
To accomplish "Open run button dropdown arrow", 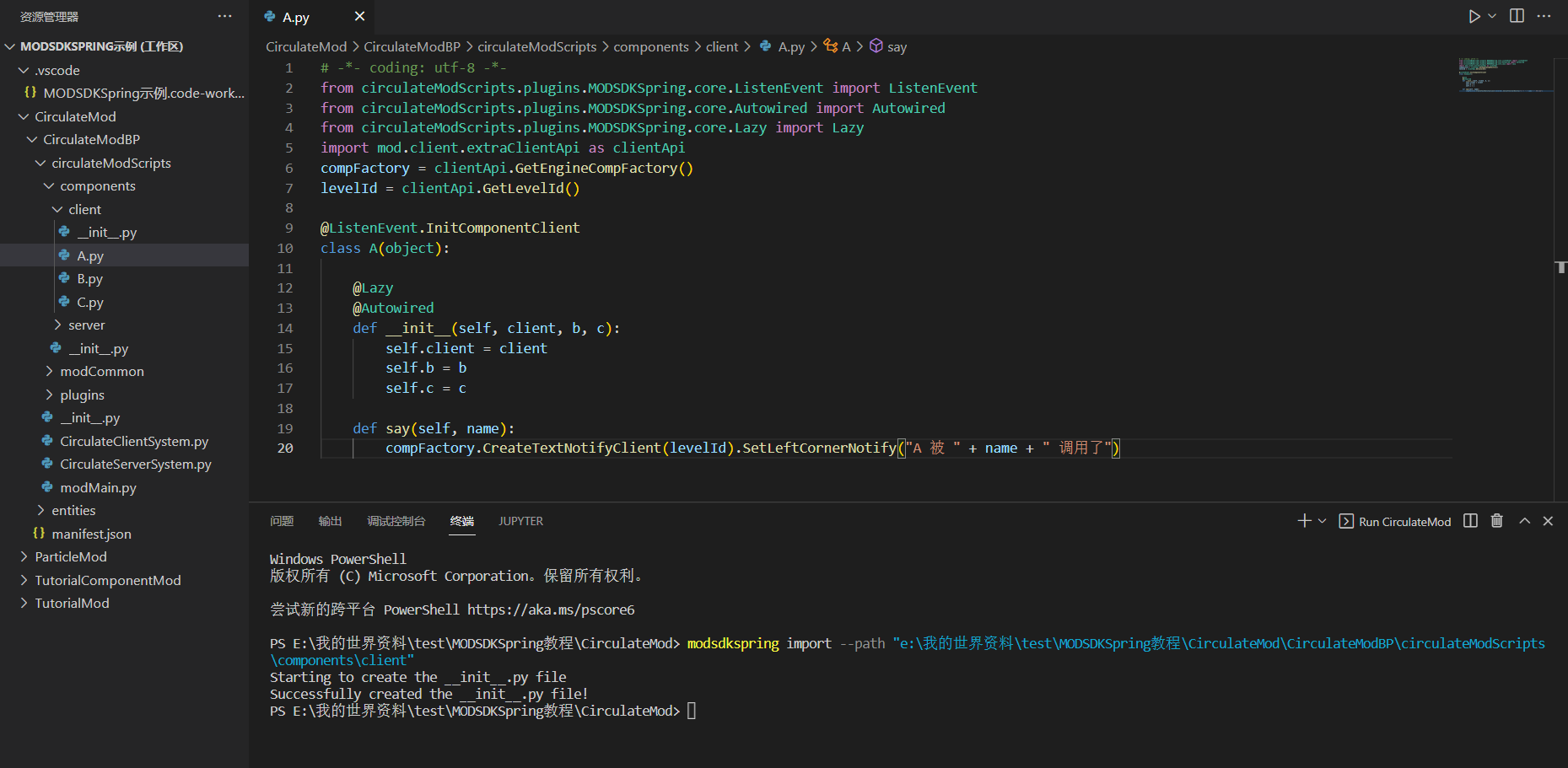I will pos(1492,17).
